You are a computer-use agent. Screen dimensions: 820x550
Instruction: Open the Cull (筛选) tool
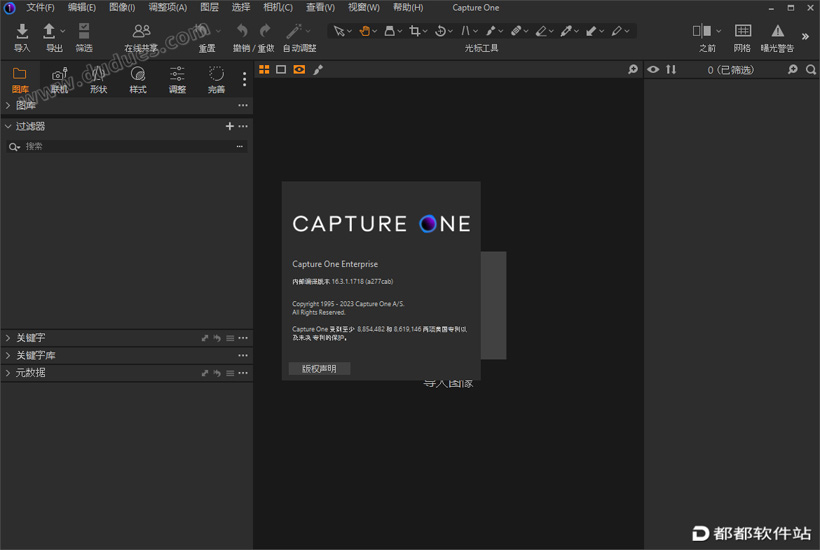point(84,31)
